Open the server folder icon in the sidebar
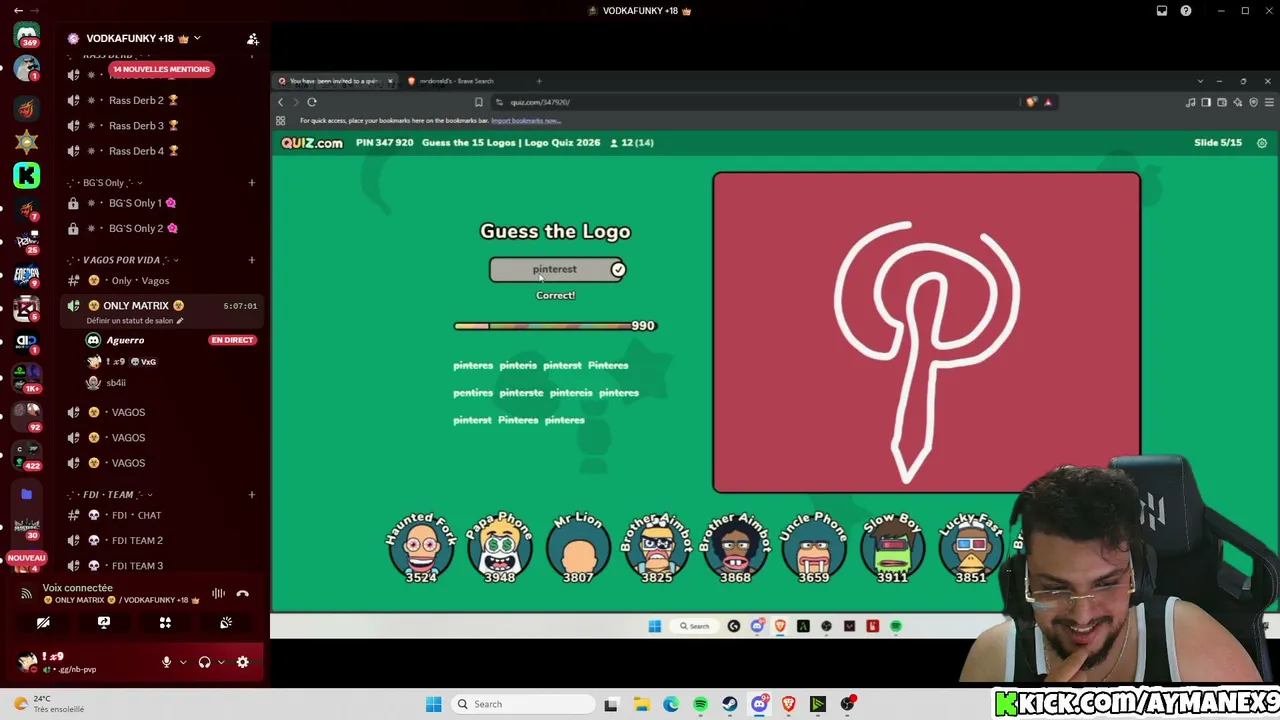 coord(27,494)
